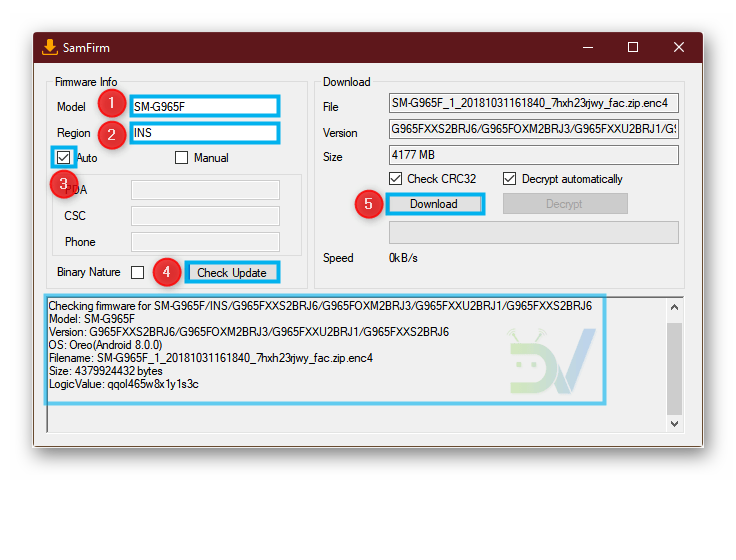Click the log line 'OS: Oreo(Android 8.0.0)'
This screenshot has width=736, height=560.
(106, 345)
